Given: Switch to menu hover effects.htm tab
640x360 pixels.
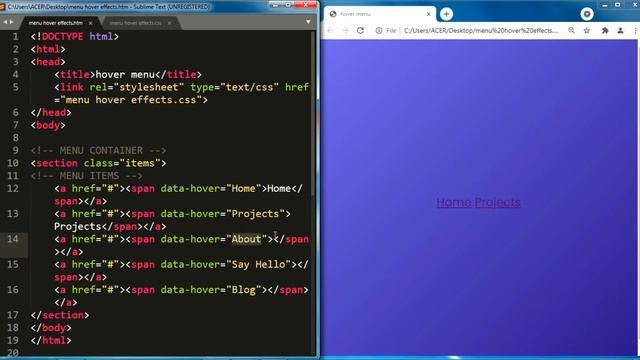Looking at the screenshot, I should click(56, 23).
